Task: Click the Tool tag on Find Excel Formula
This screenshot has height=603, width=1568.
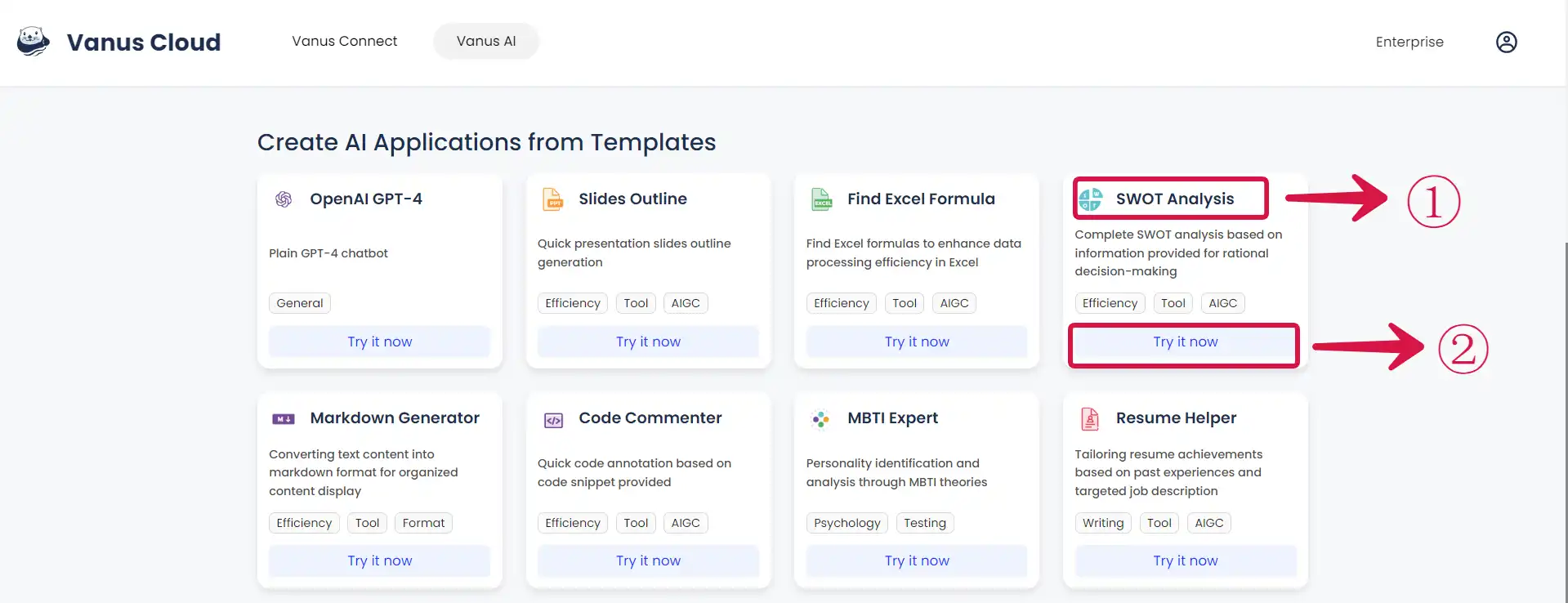Action: tap(905, 303)
